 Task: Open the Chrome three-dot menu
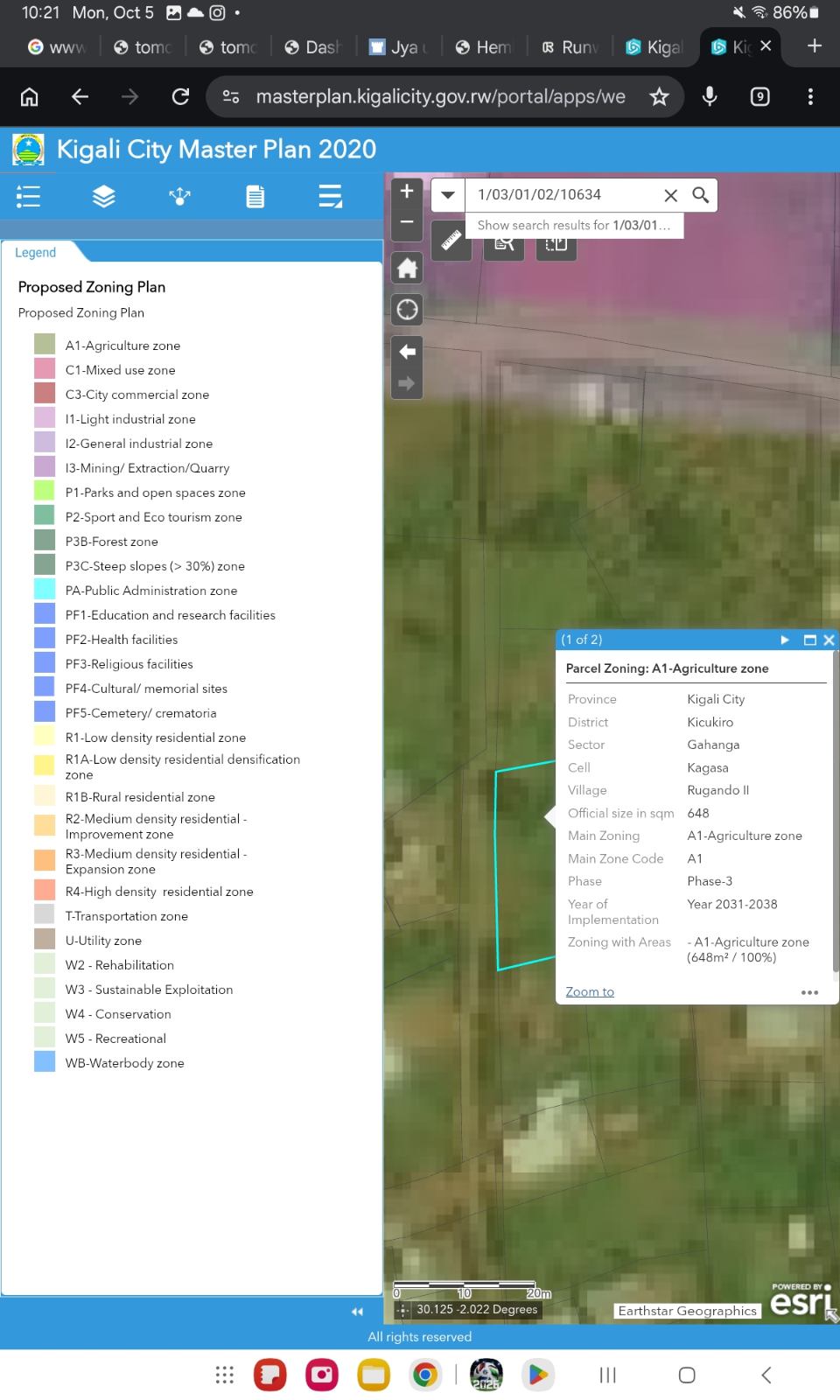pos(810,96)
